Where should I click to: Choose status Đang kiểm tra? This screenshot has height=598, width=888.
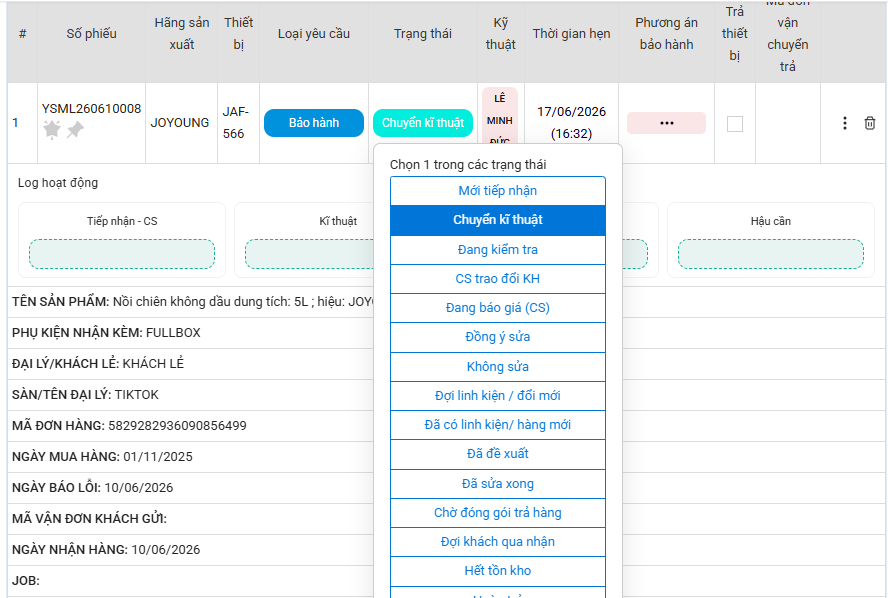click(498, 250)
